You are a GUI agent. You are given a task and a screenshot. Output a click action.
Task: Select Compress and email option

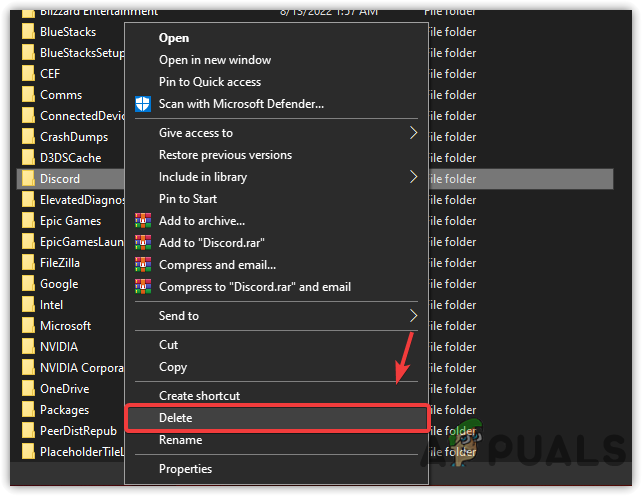(x=217, y=265)
